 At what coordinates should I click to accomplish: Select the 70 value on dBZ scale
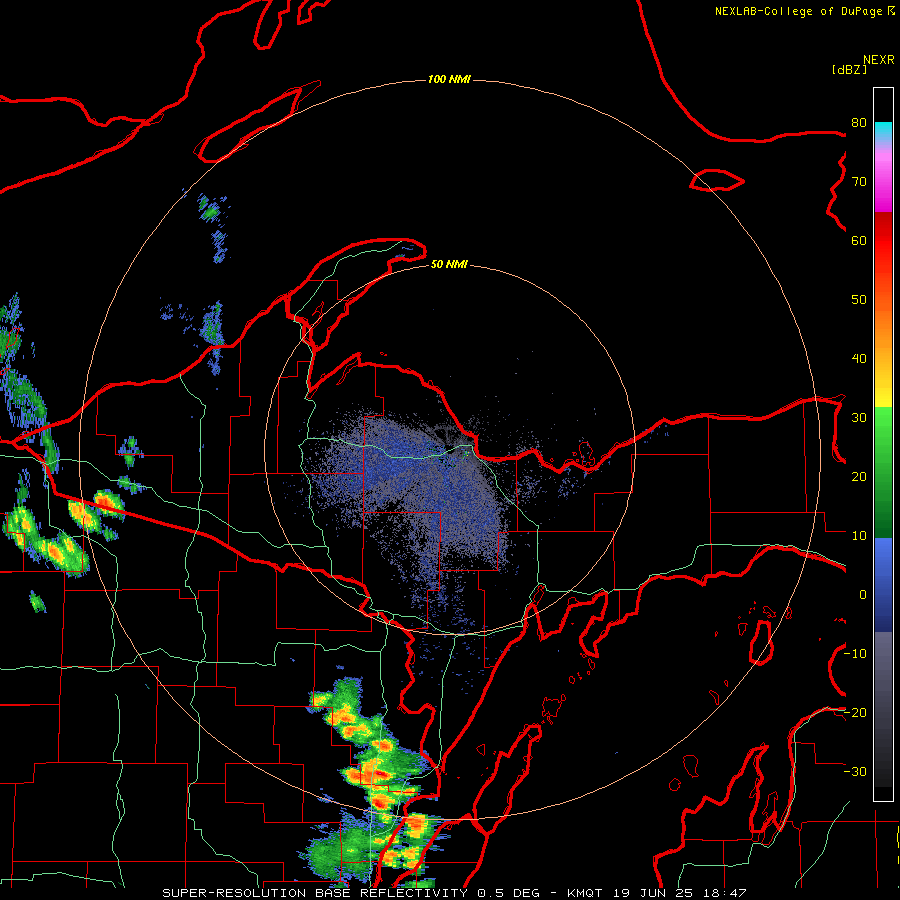859,182
